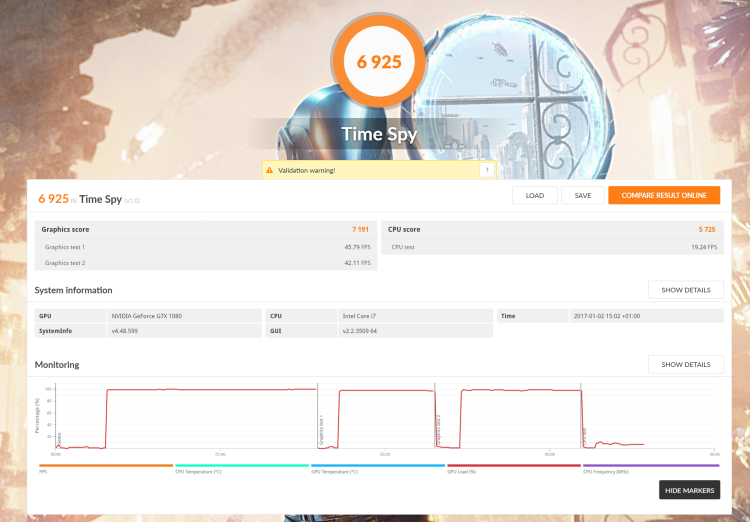This screenshot has height=522, width=750.
Task: Click the Validation warning! message
Action: point(307,170)
